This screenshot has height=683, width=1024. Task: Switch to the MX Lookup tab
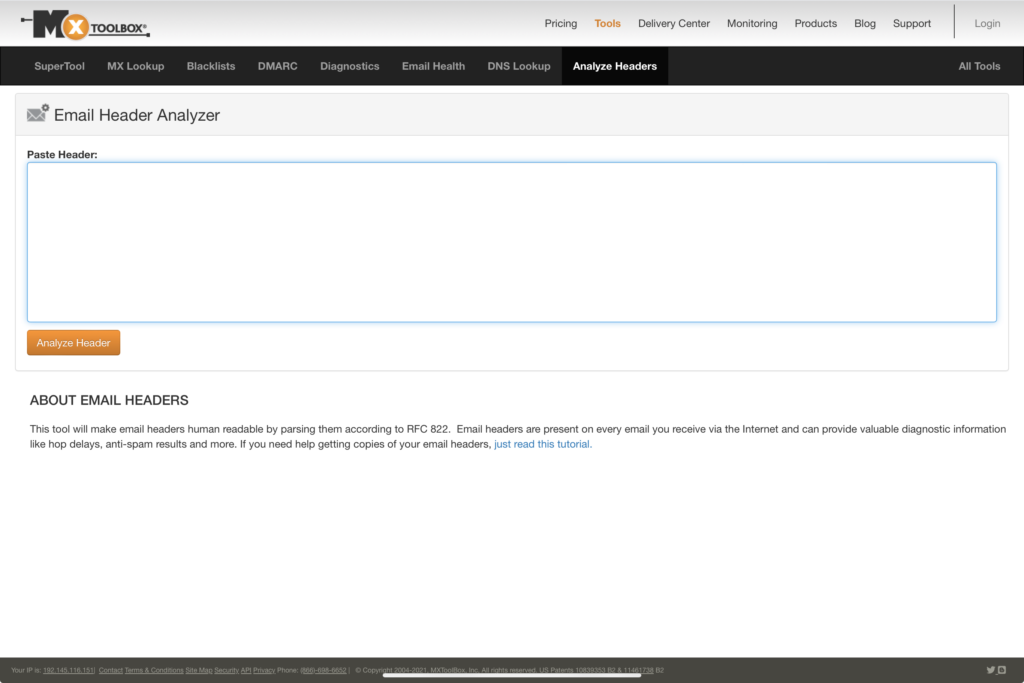click(136, 66)
